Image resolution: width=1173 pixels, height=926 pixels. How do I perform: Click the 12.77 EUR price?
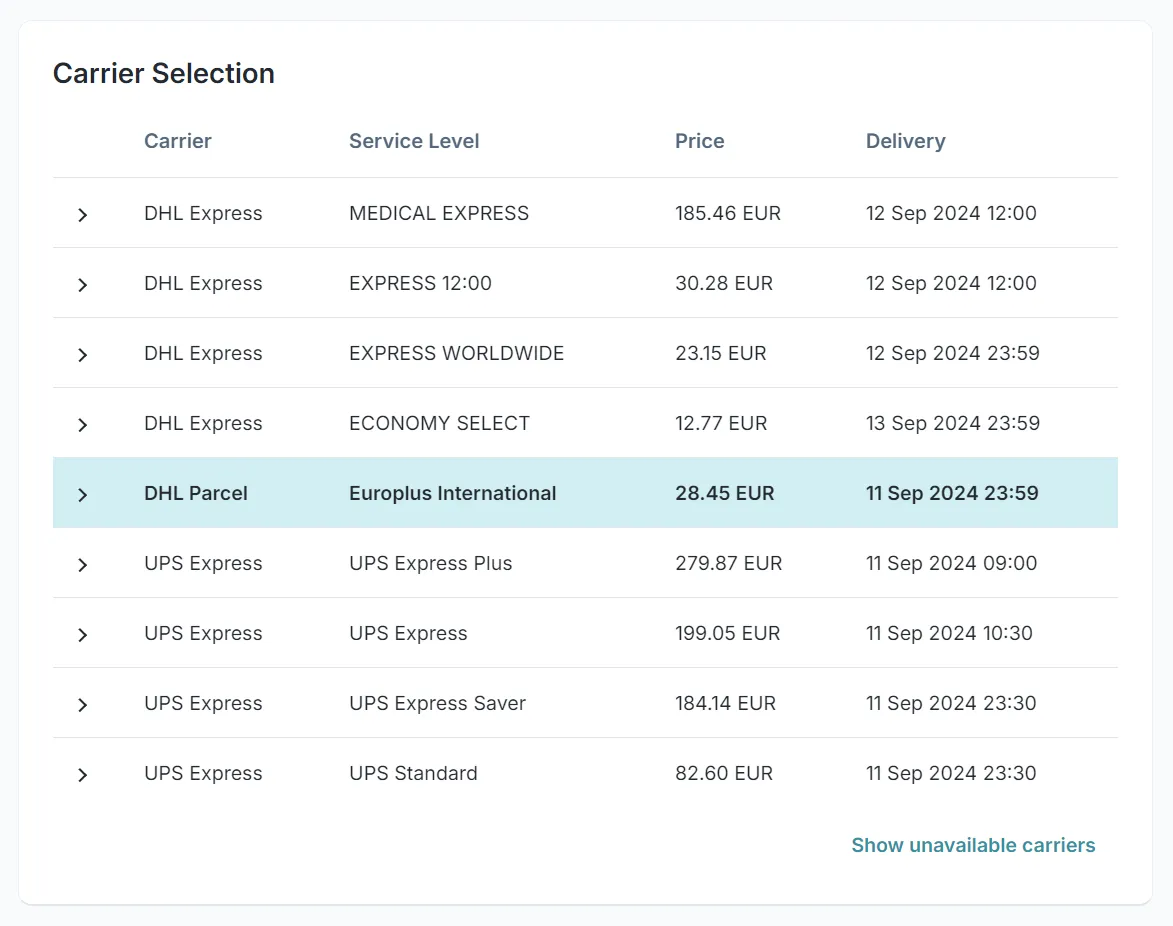coord(720,423)
